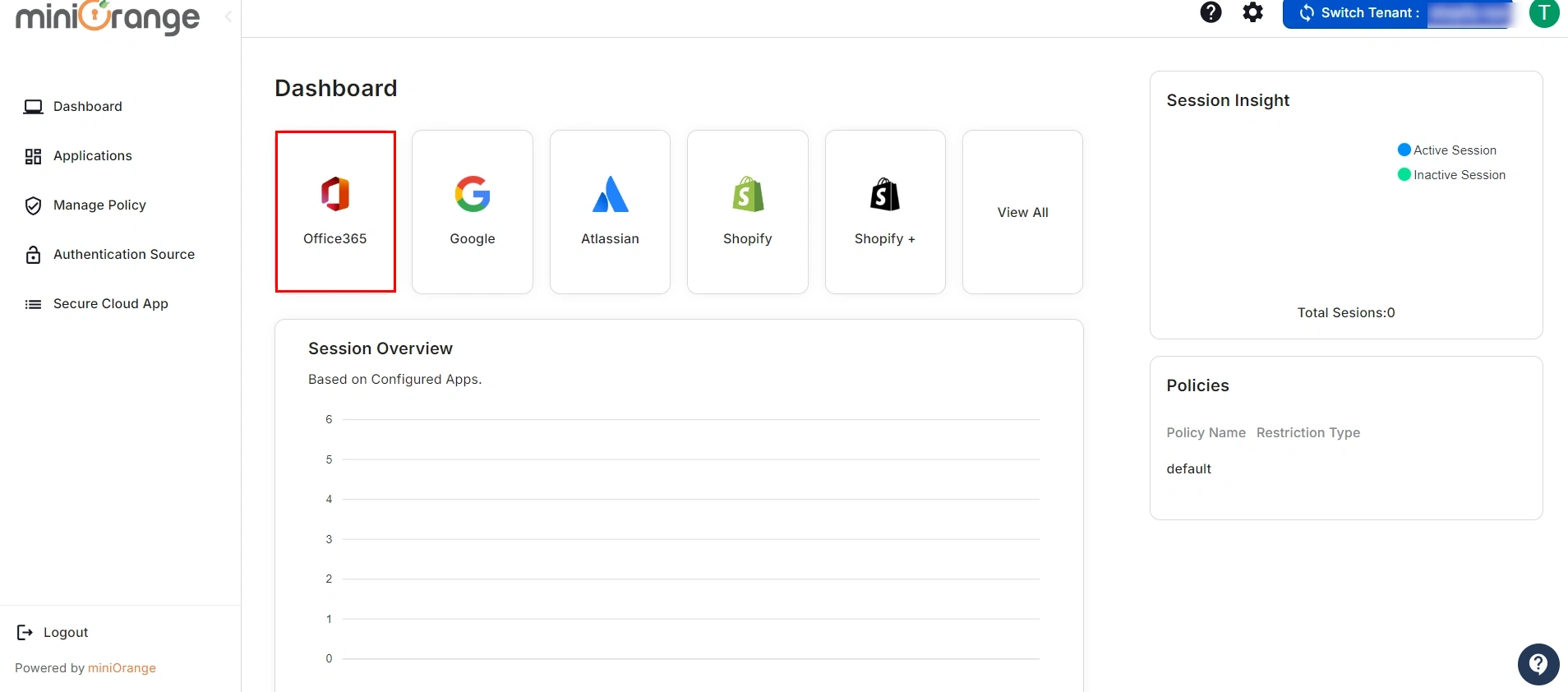Click the Atlassian logo icon

click(x=610, y=194)
